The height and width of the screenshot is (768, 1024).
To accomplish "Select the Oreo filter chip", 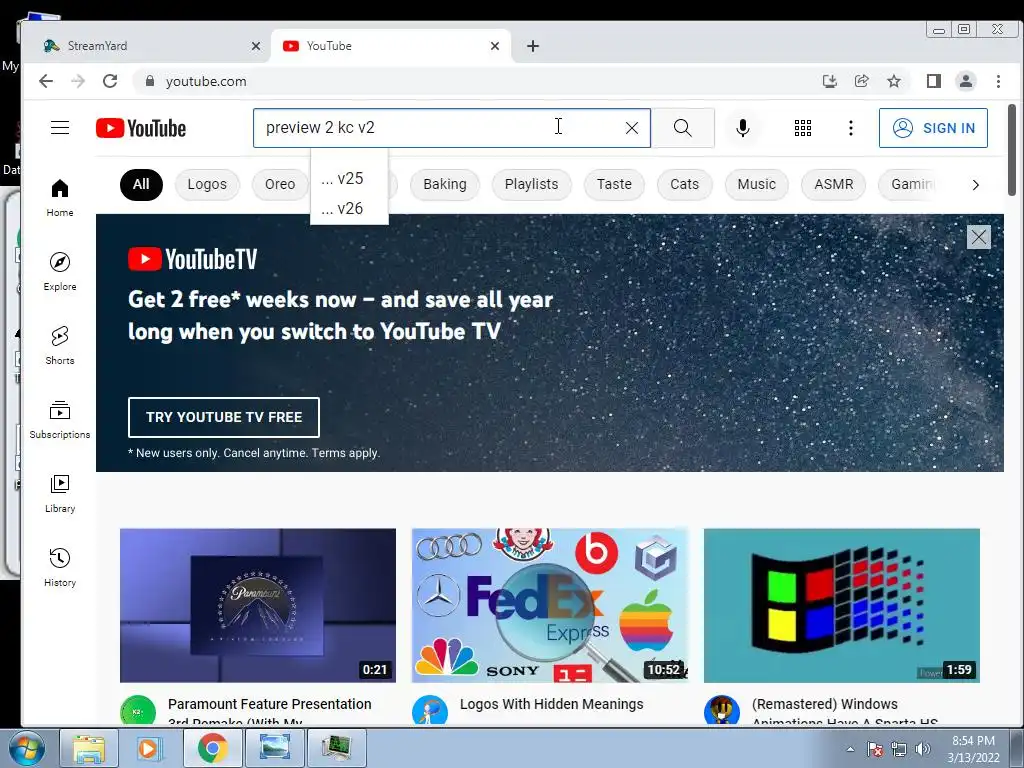I will tap(280, 184).
